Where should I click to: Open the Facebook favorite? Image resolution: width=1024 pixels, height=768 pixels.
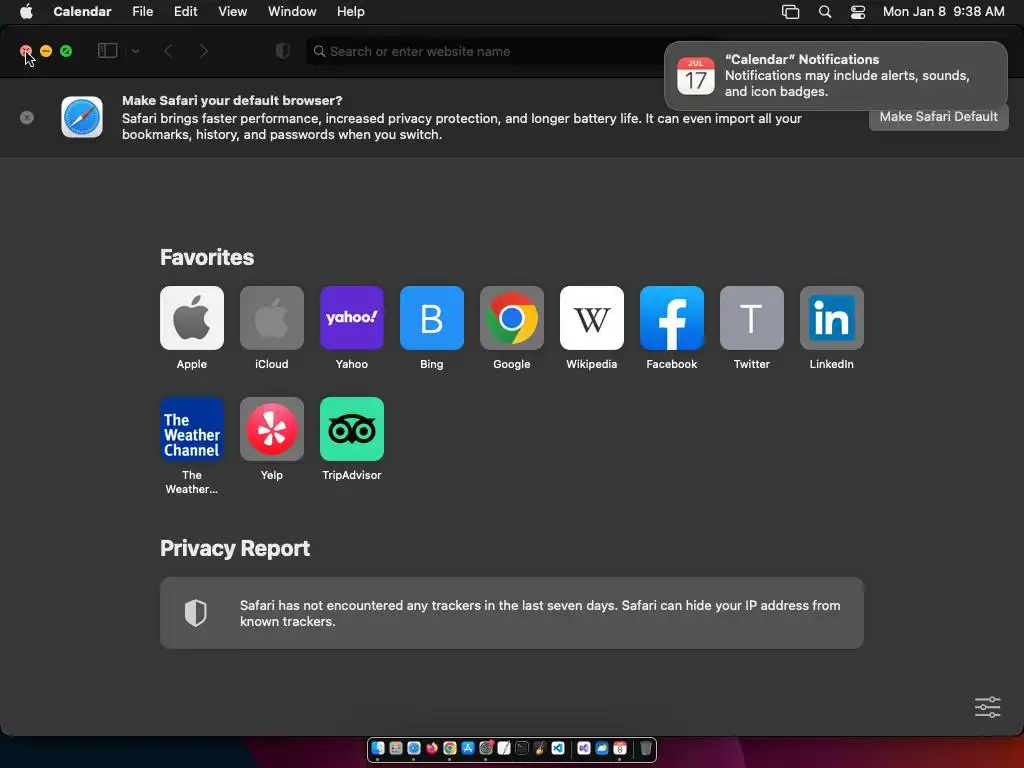click(671, 318)
